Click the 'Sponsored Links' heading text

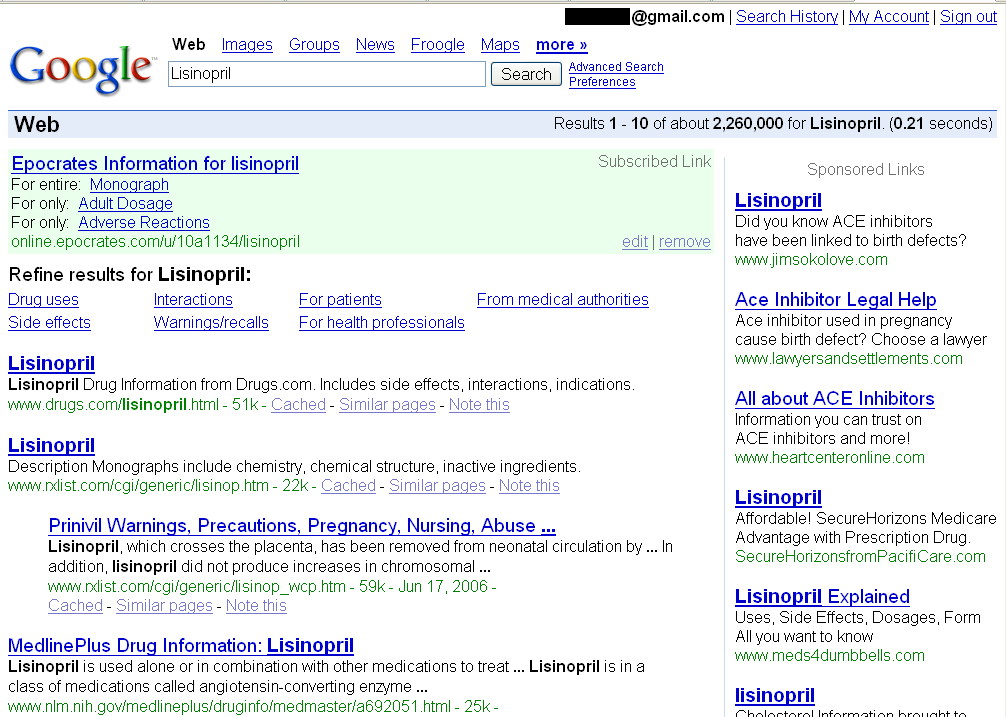click(865, 169)
